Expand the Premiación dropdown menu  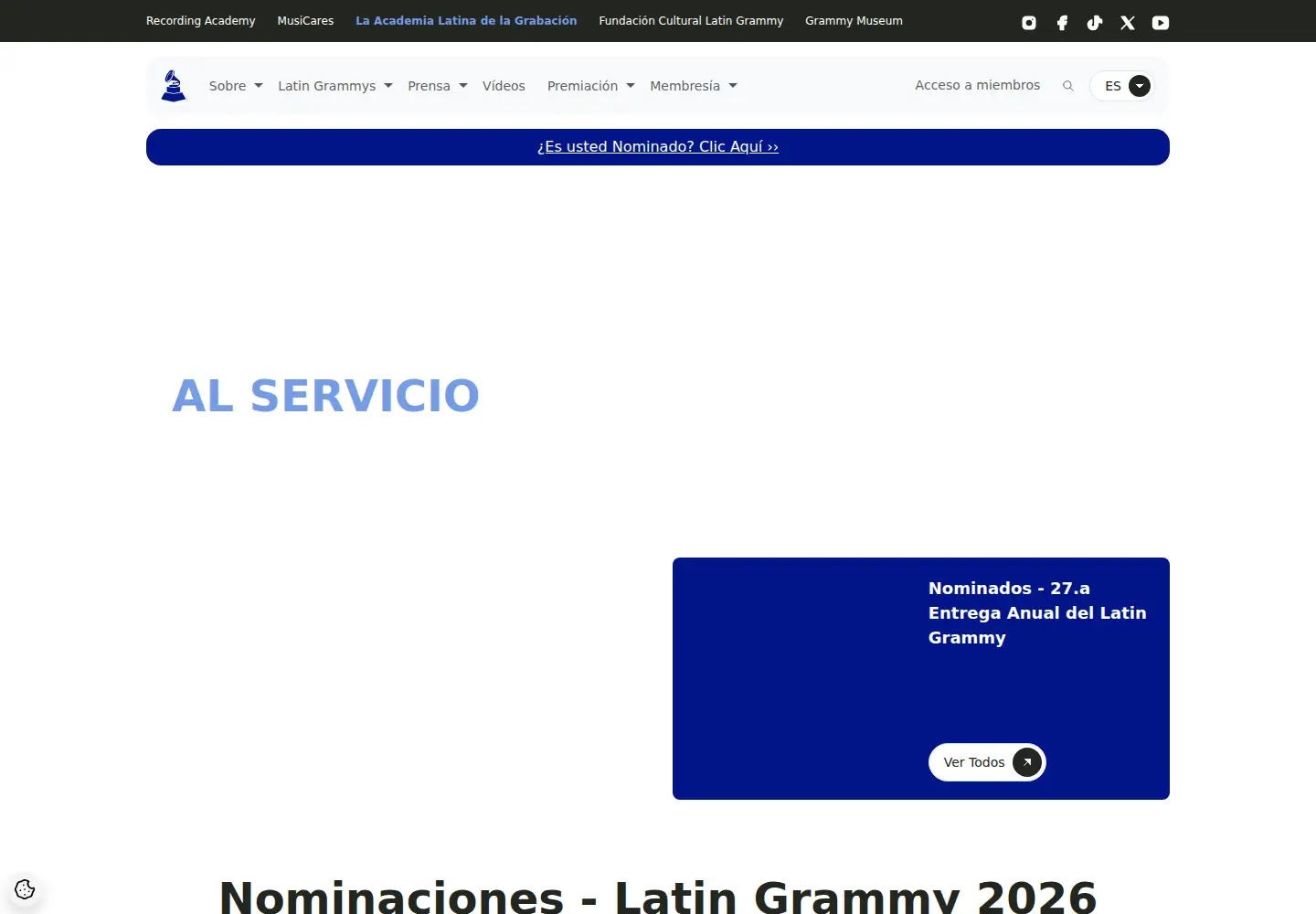tap(591, 86)
